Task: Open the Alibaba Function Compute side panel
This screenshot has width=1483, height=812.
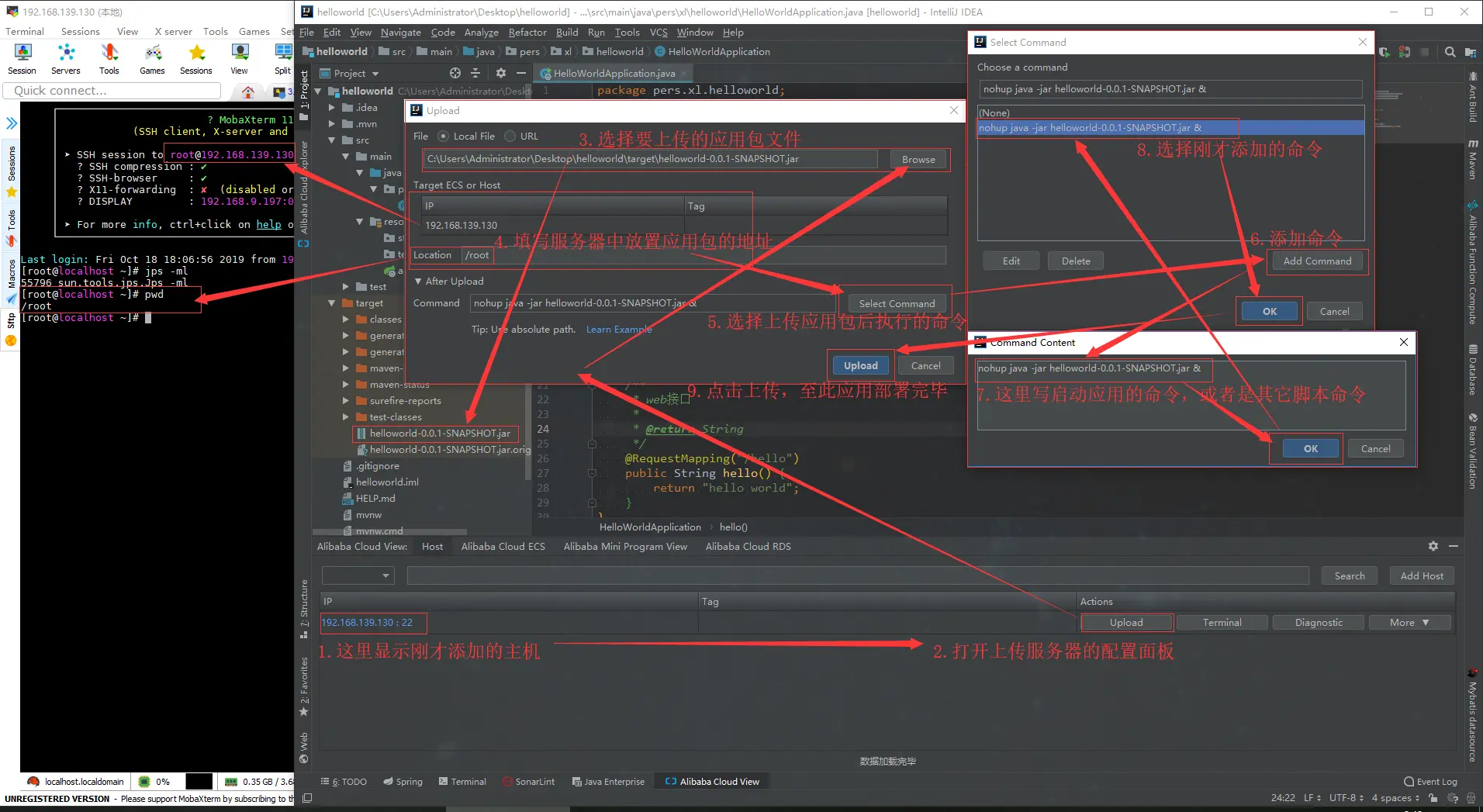Action: [1472, 264]
